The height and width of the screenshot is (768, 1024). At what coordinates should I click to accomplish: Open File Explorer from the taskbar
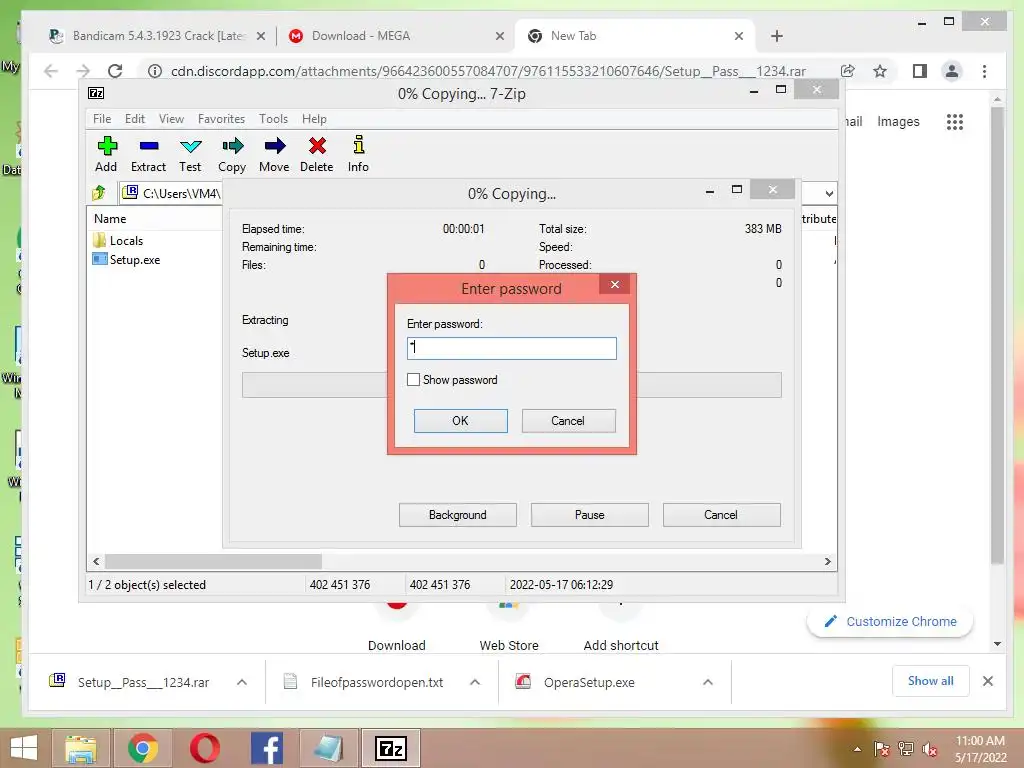point(81,748)
